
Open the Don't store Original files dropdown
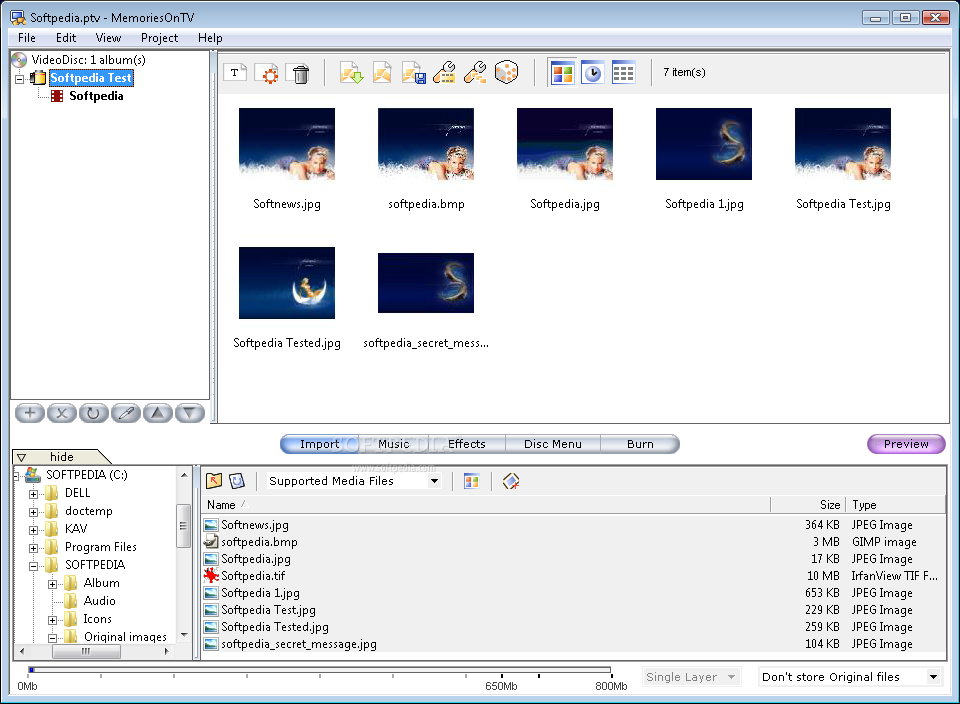[933, 677]
